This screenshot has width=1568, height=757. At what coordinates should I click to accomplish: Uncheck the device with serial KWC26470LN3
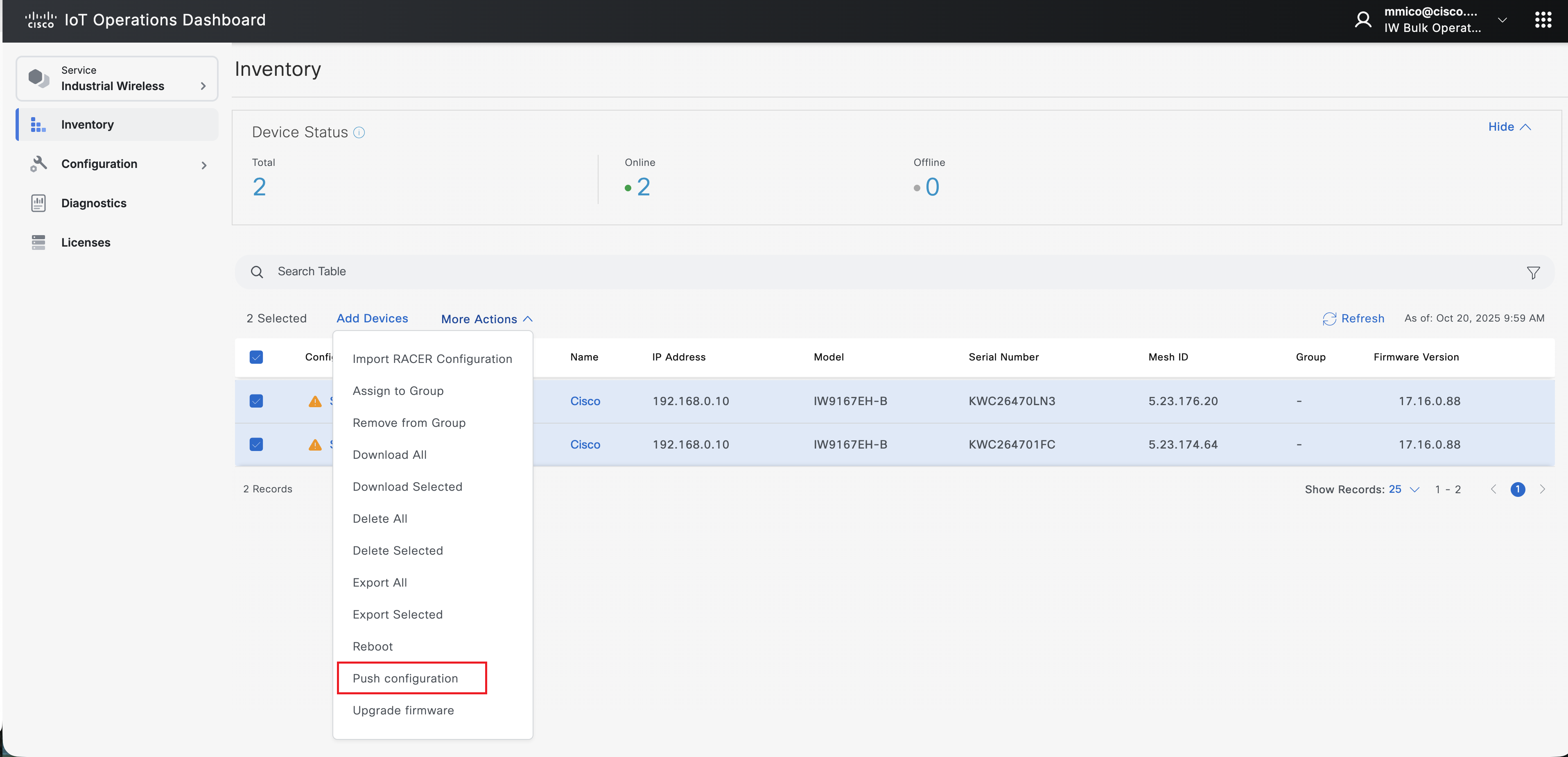(256, 401)
